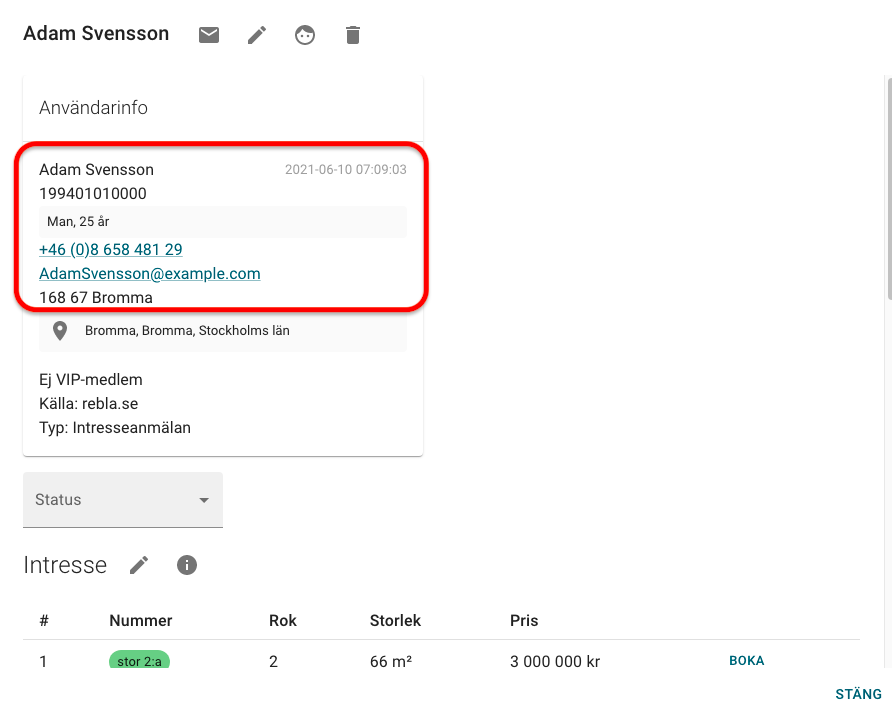
Task: Click the BOKA button
Action: 746,661
